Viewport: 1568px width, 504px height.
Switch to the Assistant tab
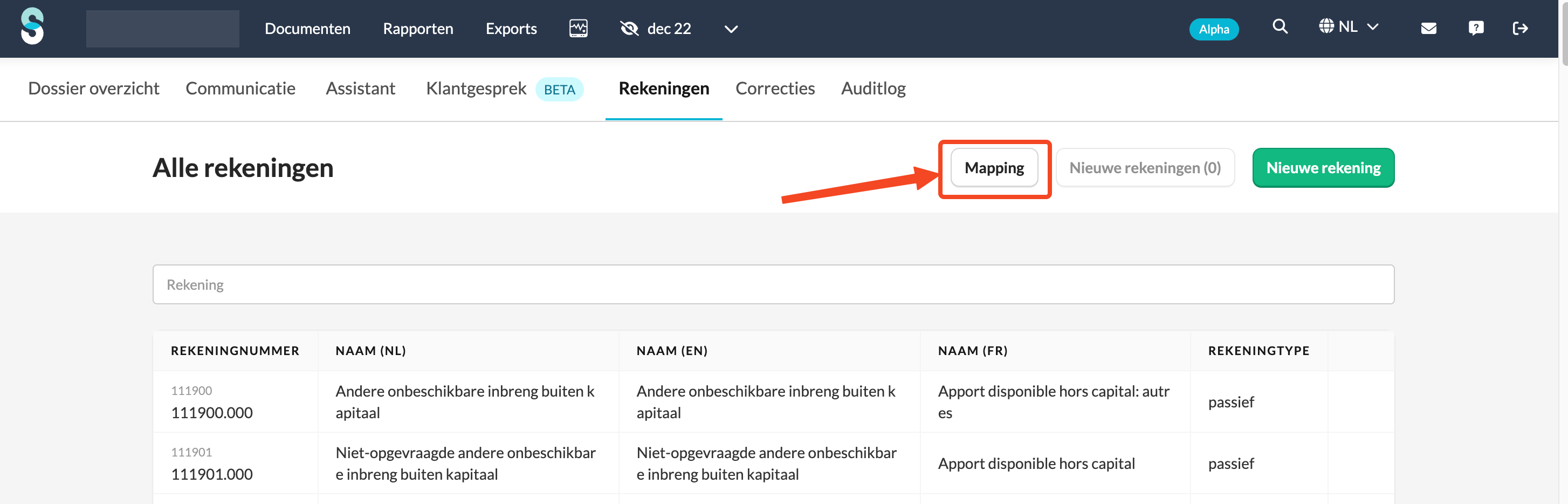point(360,88)
